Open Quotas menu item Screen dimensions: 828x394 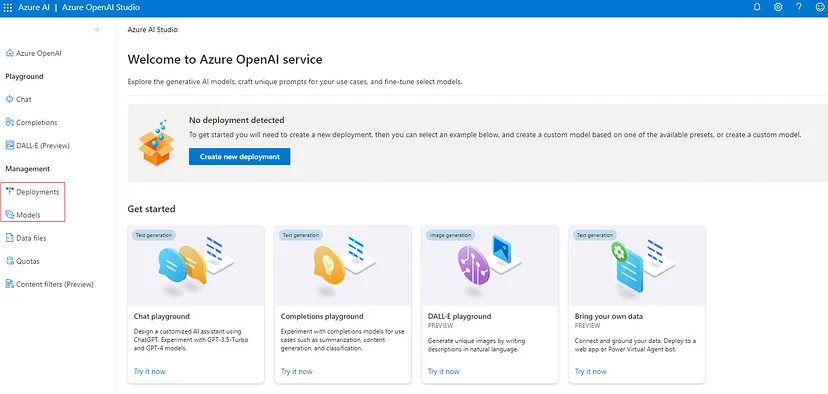(28, 261)
